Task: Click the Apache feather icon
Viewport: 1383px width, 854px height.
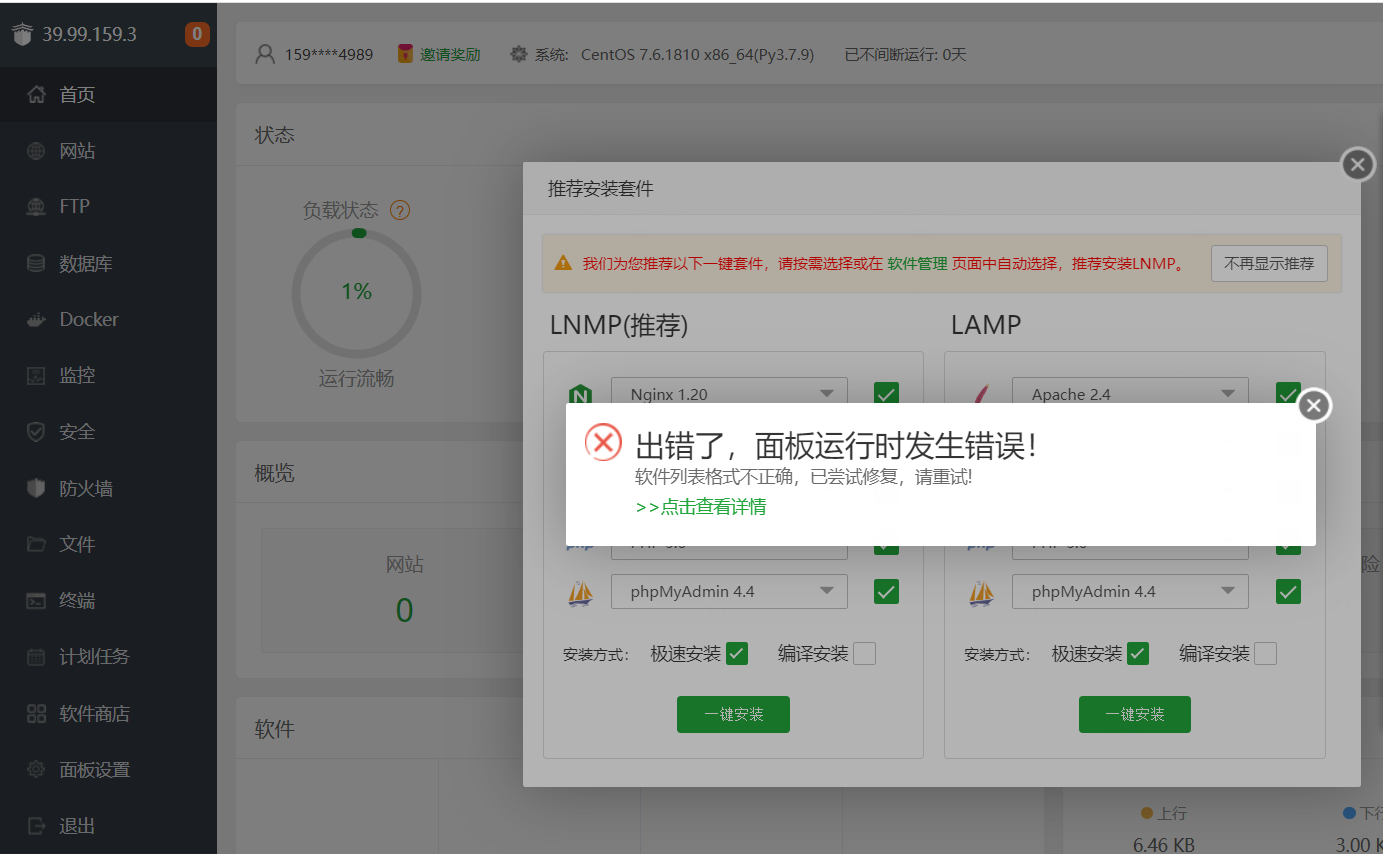Action: click(x=982, y=394)
